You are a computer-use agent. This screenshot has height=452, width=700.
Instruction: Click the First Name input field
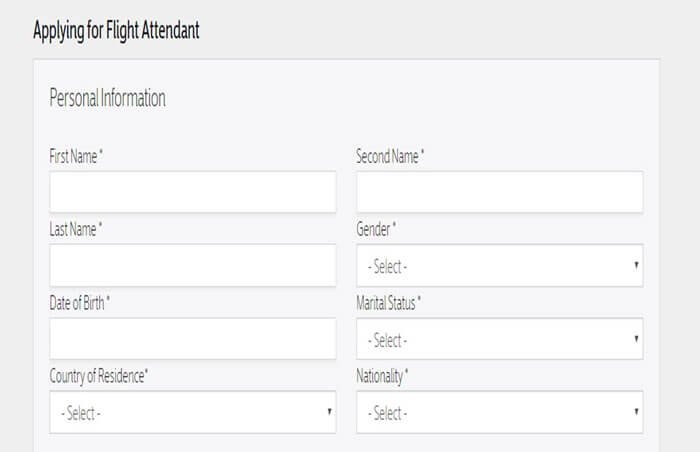[x=192, y=191]
